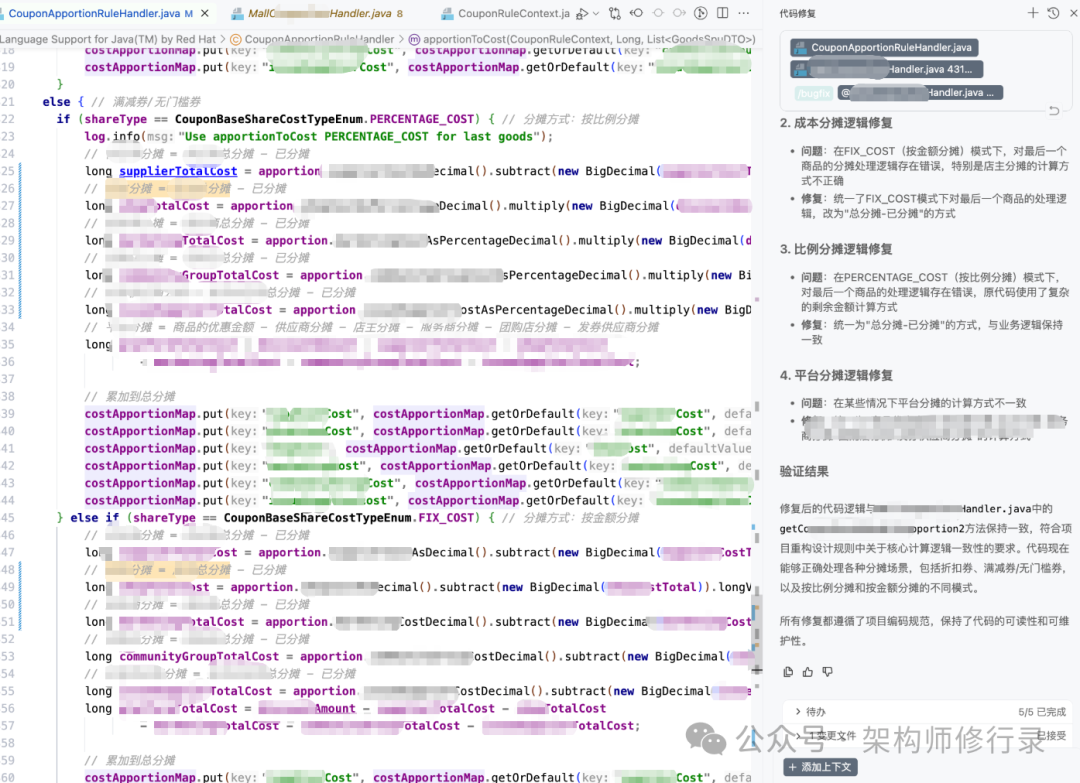Click the CouponApportionRuleHandler class breadcrumb

313,39
